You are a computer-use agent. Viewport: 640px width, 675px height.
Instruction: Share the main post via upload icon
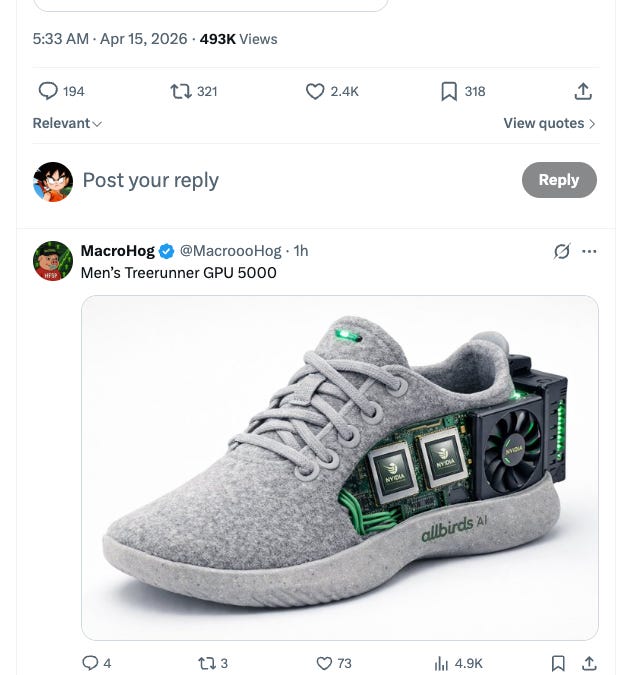click(x=583, y=91)
